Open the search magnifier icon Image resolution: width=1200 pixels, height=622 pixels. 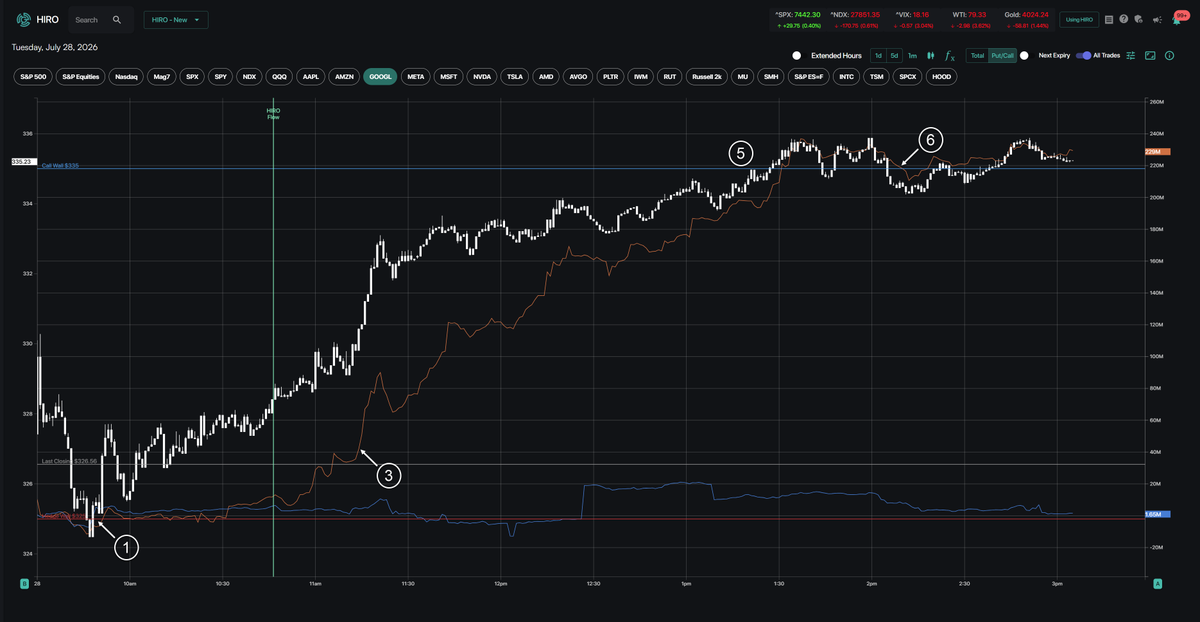click(x=117, y=19)
